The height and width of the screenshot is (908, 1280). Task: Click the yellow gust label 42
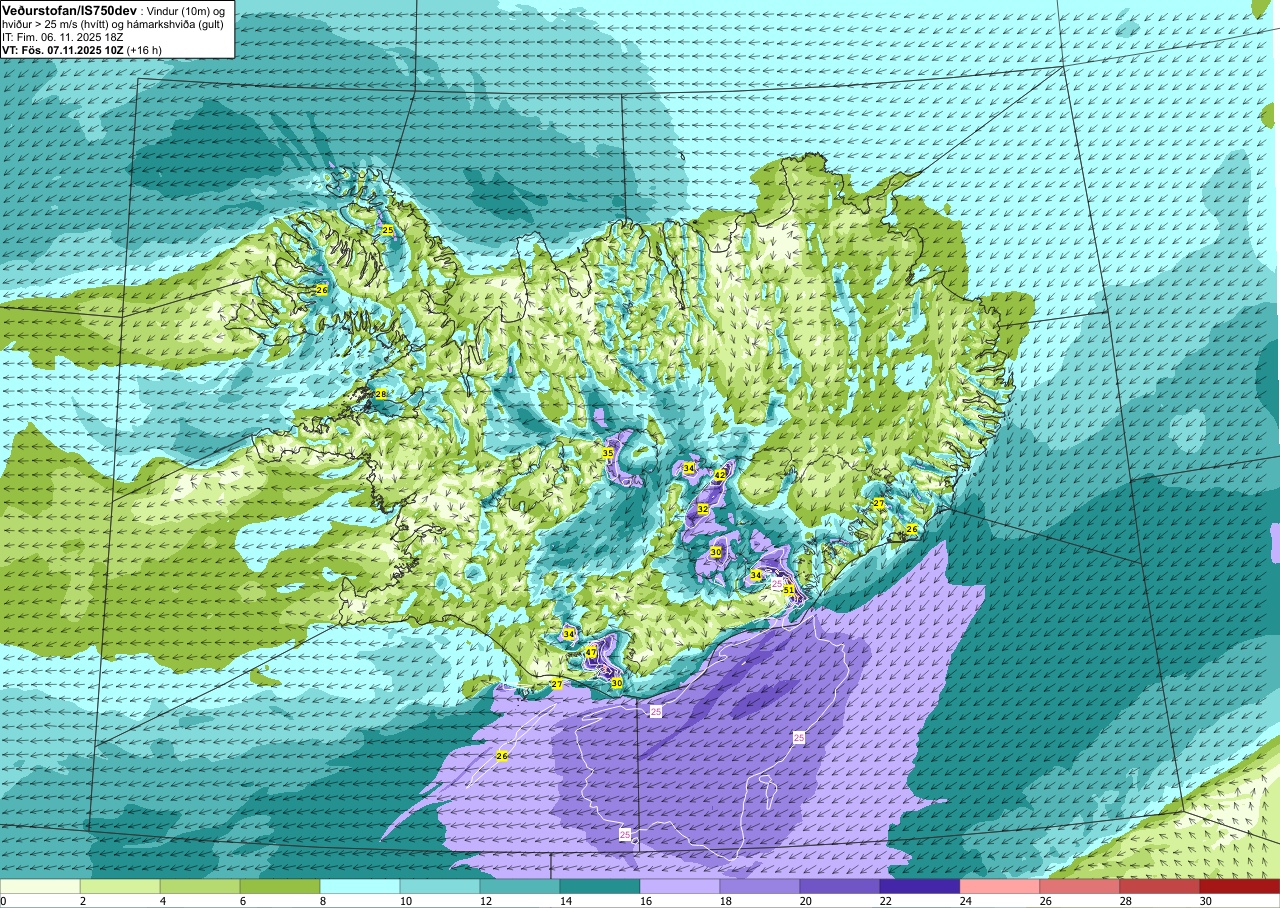[720, 474]
